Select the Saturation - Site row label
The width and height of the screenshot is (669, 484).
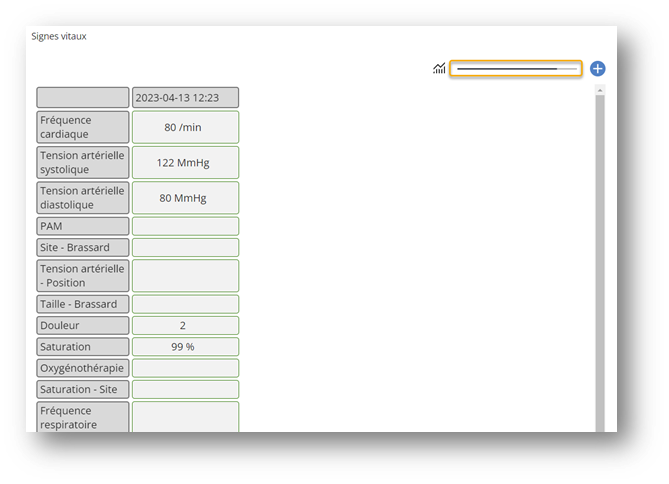pyautogui.click(x=83, y=389)
